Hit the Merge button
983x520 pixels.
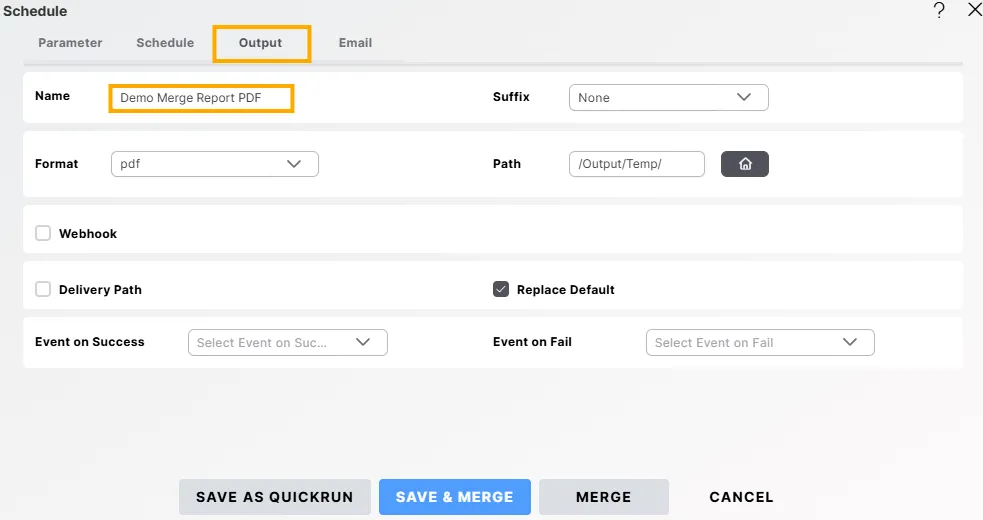pos(603,497)
